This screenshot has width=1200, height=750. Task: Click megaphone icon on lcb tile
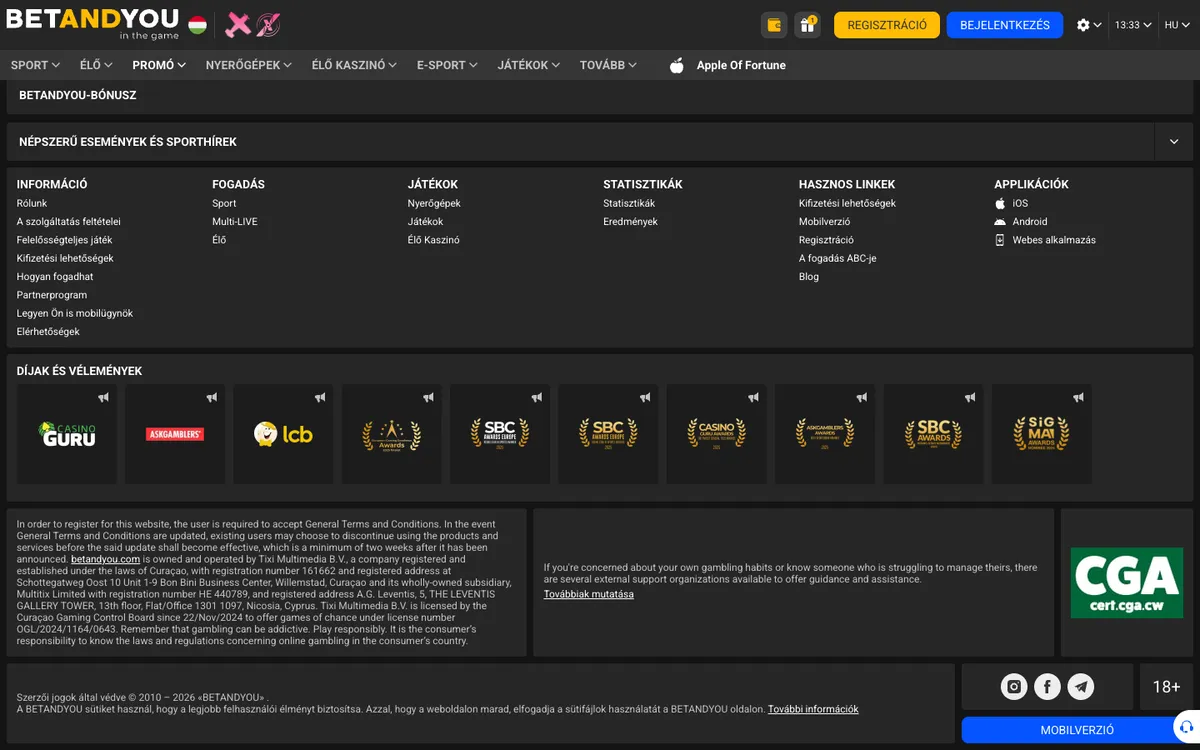point(320,398)
